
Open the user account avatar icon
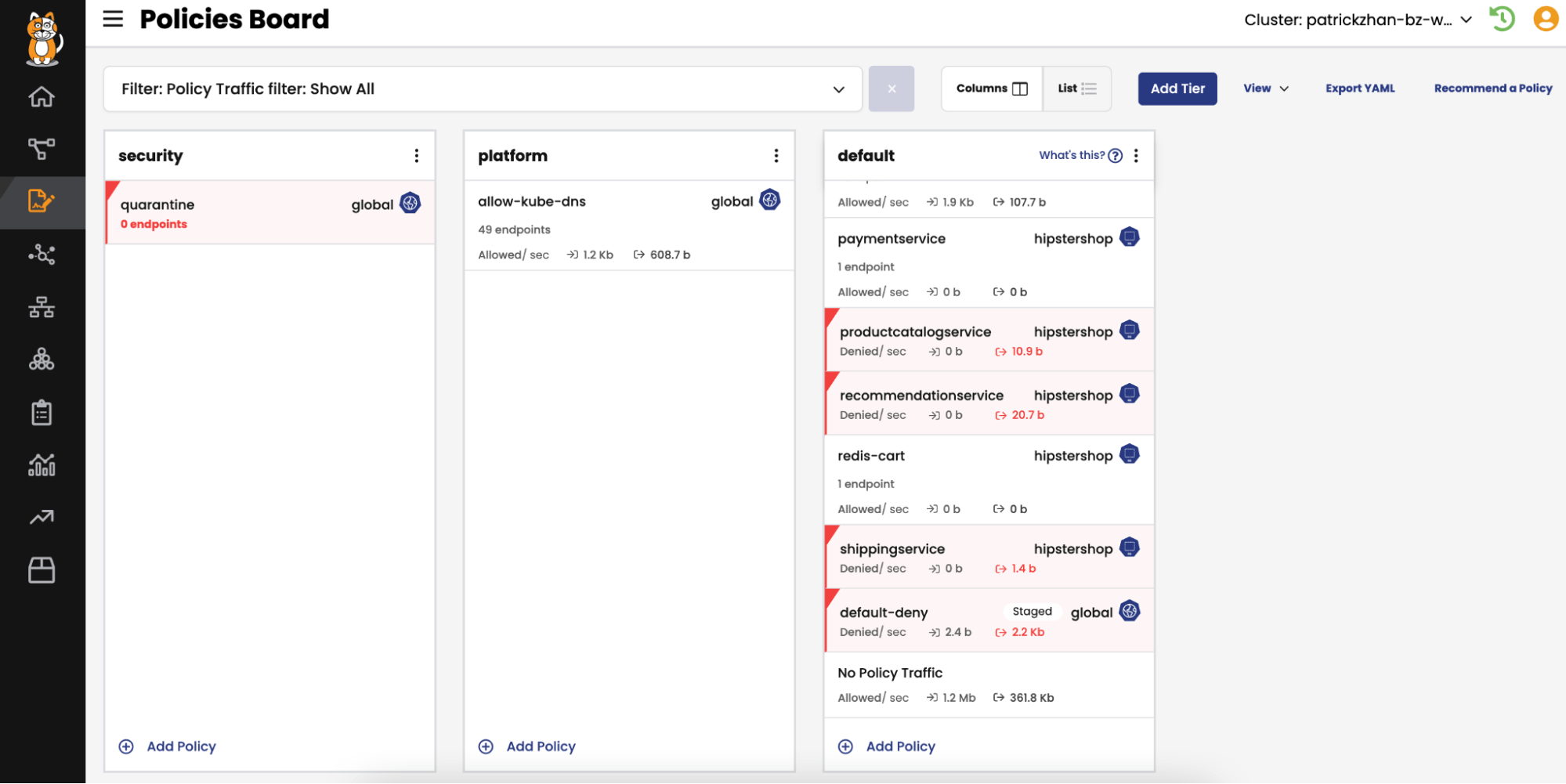(x=1545, y=19)
